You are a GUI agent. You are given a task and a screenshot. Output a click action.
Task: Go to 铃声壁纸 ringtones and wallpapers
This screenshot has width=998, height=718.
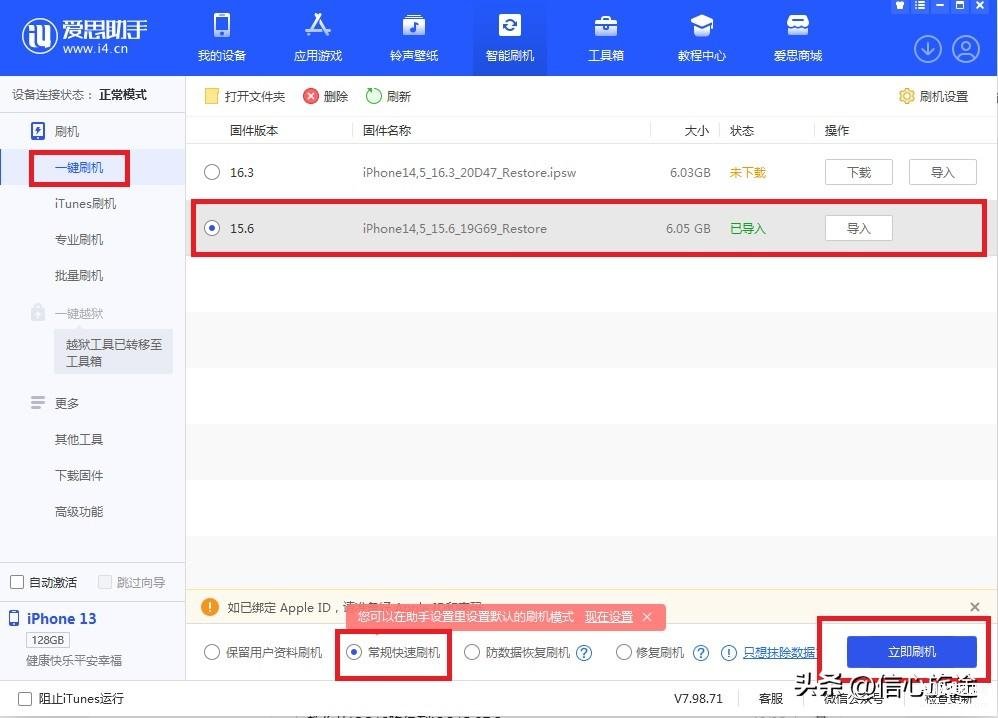(x=414, y=37)
